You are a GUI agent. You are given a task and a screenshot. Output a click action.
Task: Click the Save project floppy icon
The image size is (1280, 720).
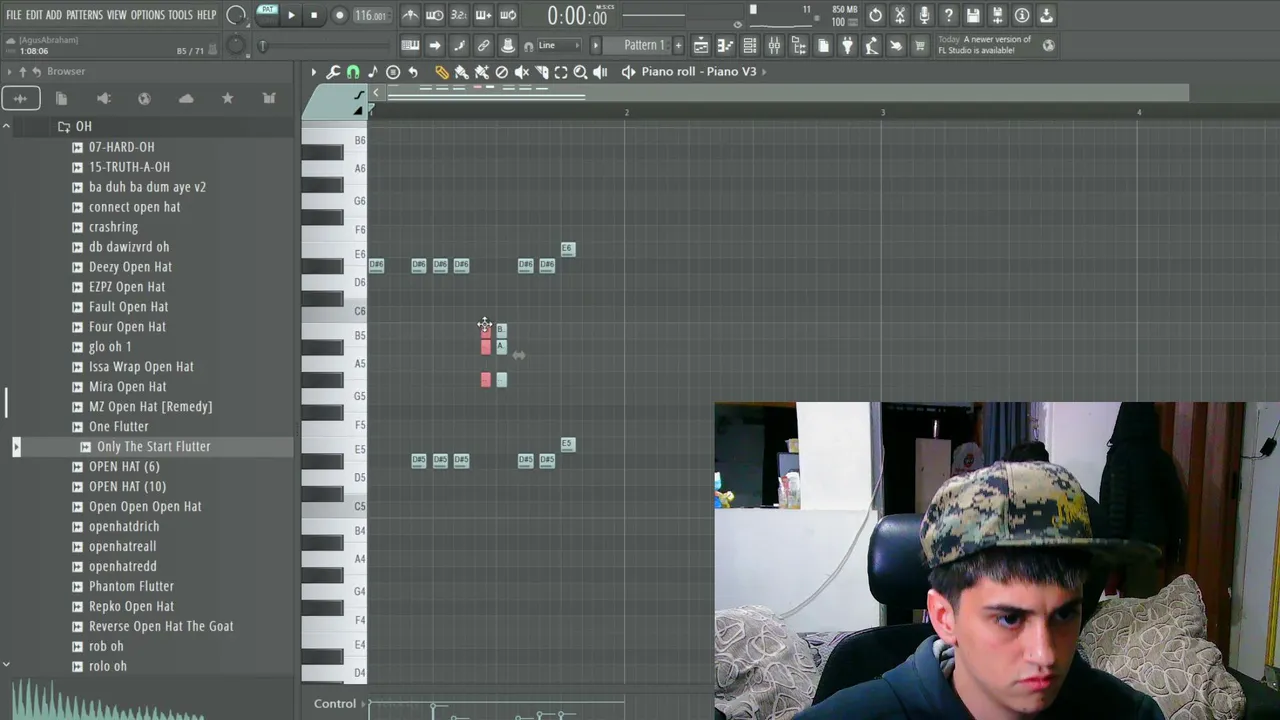[x=973, y=15]
